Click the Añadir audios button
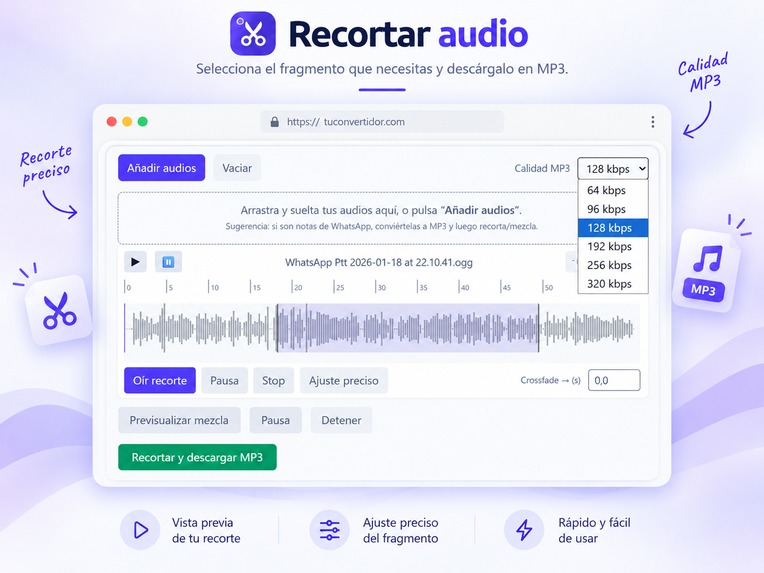Screen dimensions: 764x573 [161, 168]
